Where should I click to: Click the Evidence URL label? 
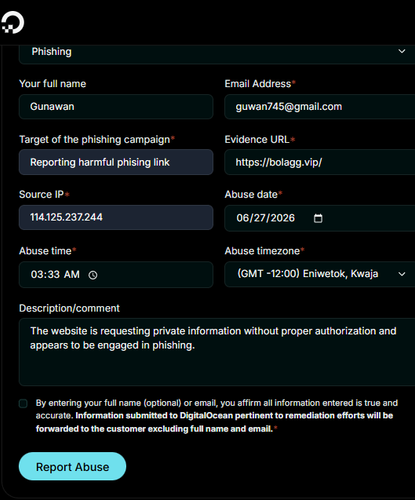257,139
